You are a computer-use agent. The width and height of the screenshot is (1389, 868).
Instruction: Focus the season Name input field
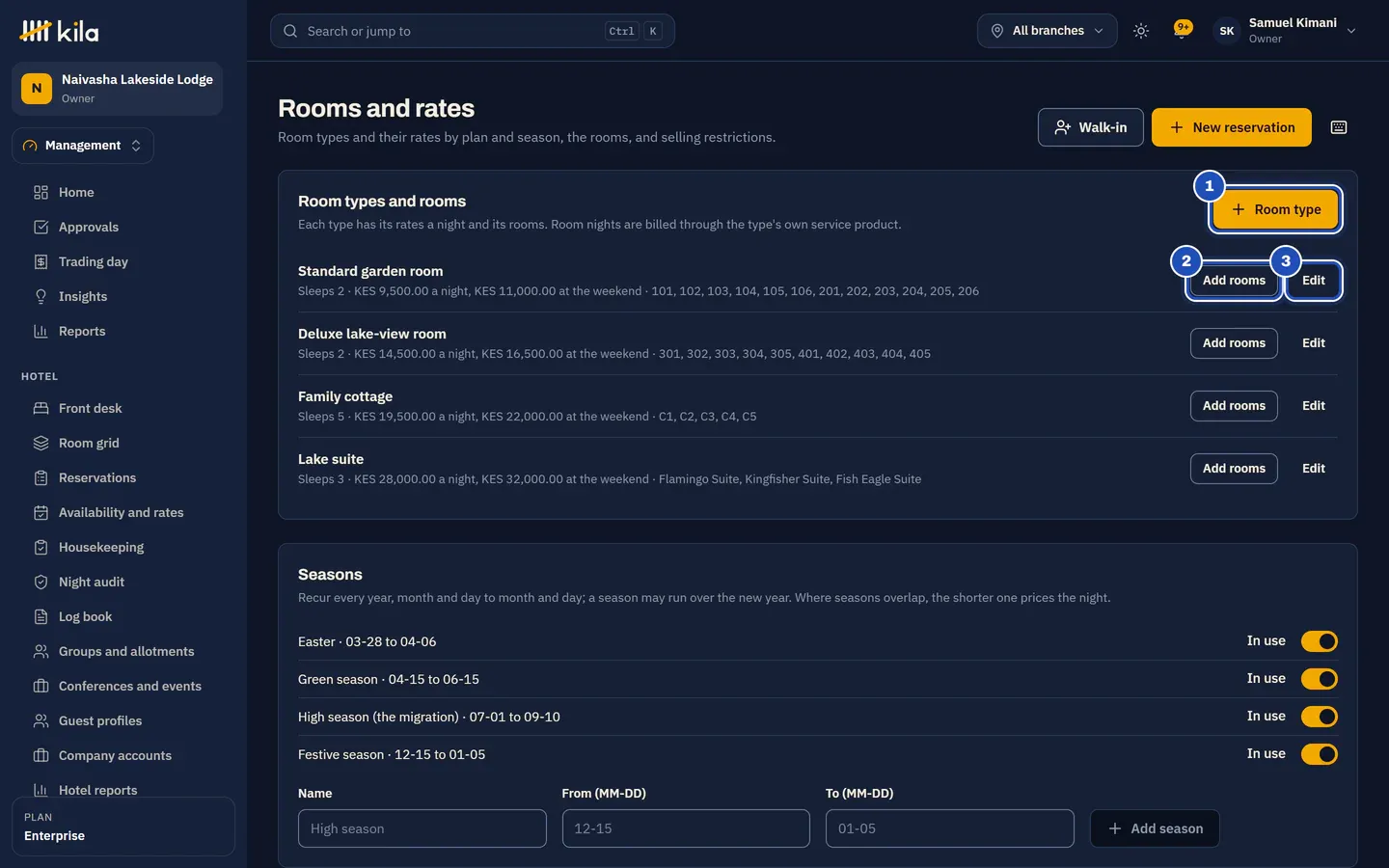(x=422, y=828)
